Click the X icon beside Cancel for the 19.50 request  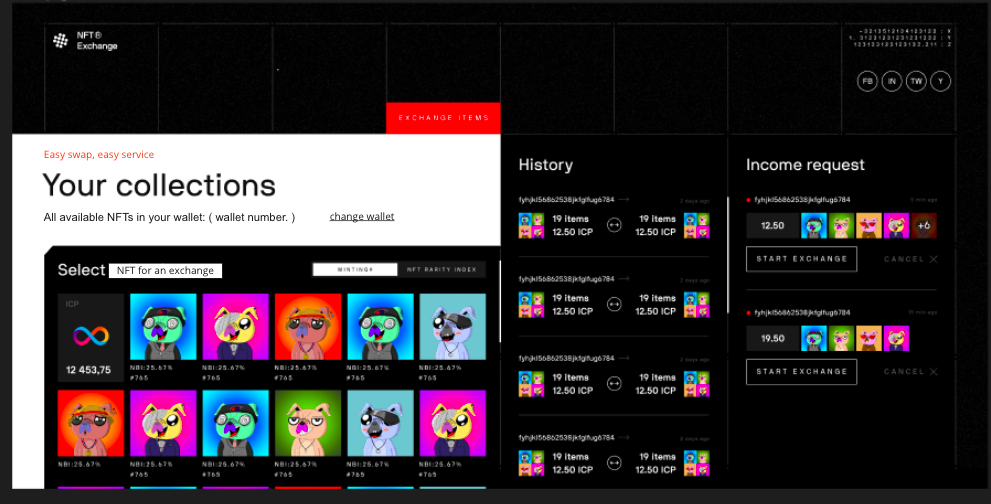pos(933,372)
